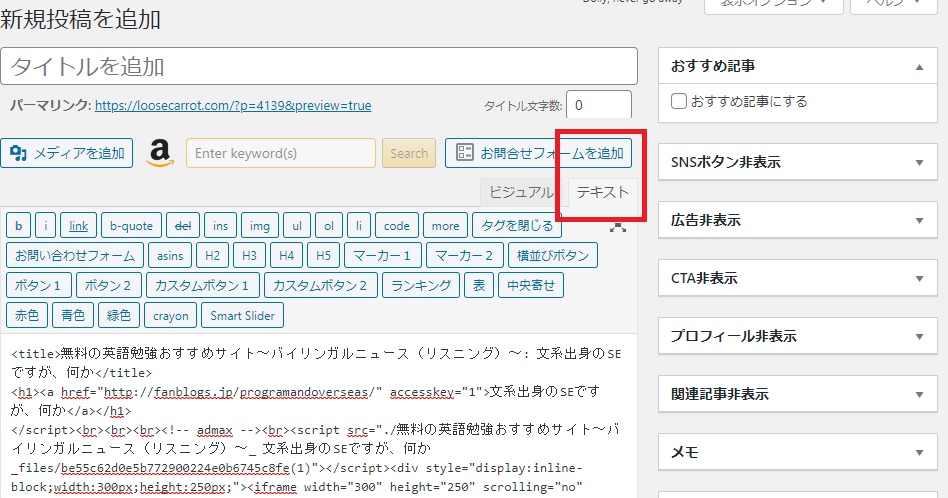The image size is (948, 498).
Task: Expand the 広告非表示 panel
Action: pyautogui.click(x=919, y=220)
